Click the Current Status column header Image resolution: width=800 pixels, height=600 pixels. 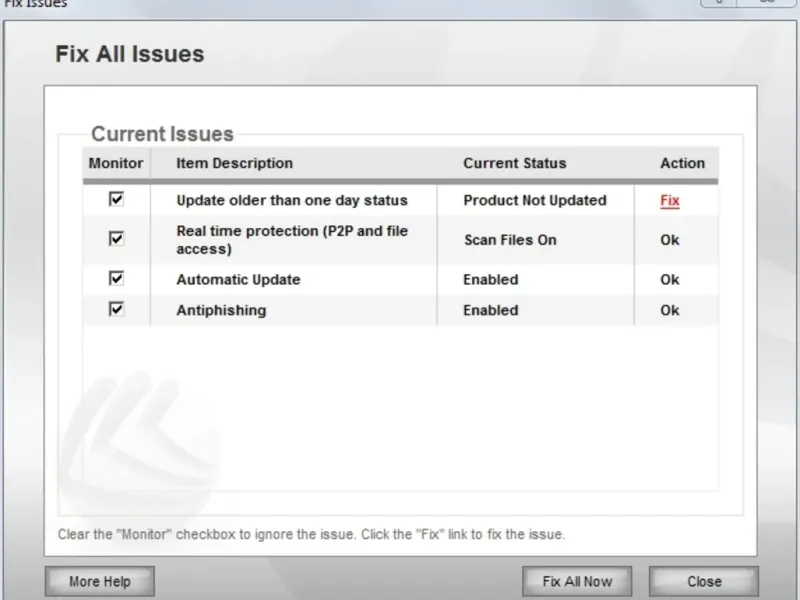pos(514,163)
